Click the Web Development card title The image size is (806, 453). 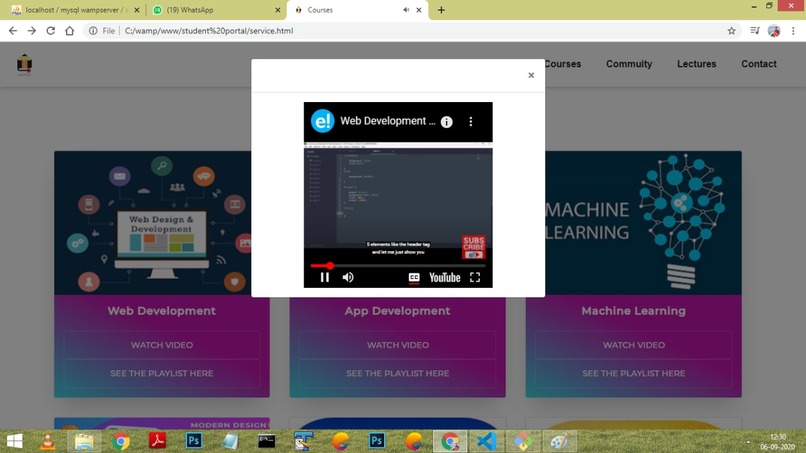click(162, 311)
